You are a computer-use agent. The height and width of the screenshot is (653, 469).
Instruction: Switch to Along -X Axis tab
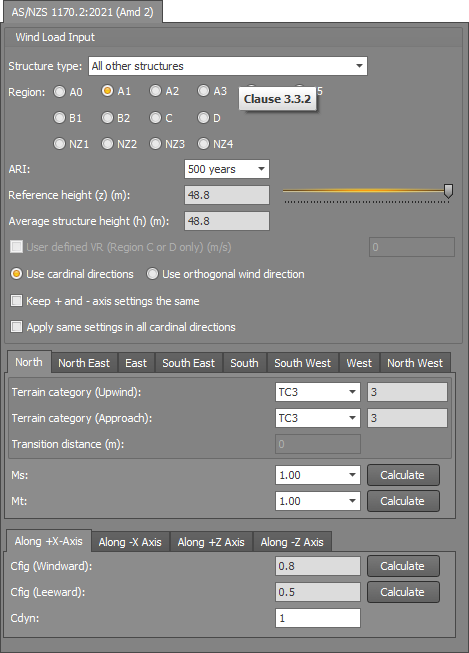pos(130,542)
